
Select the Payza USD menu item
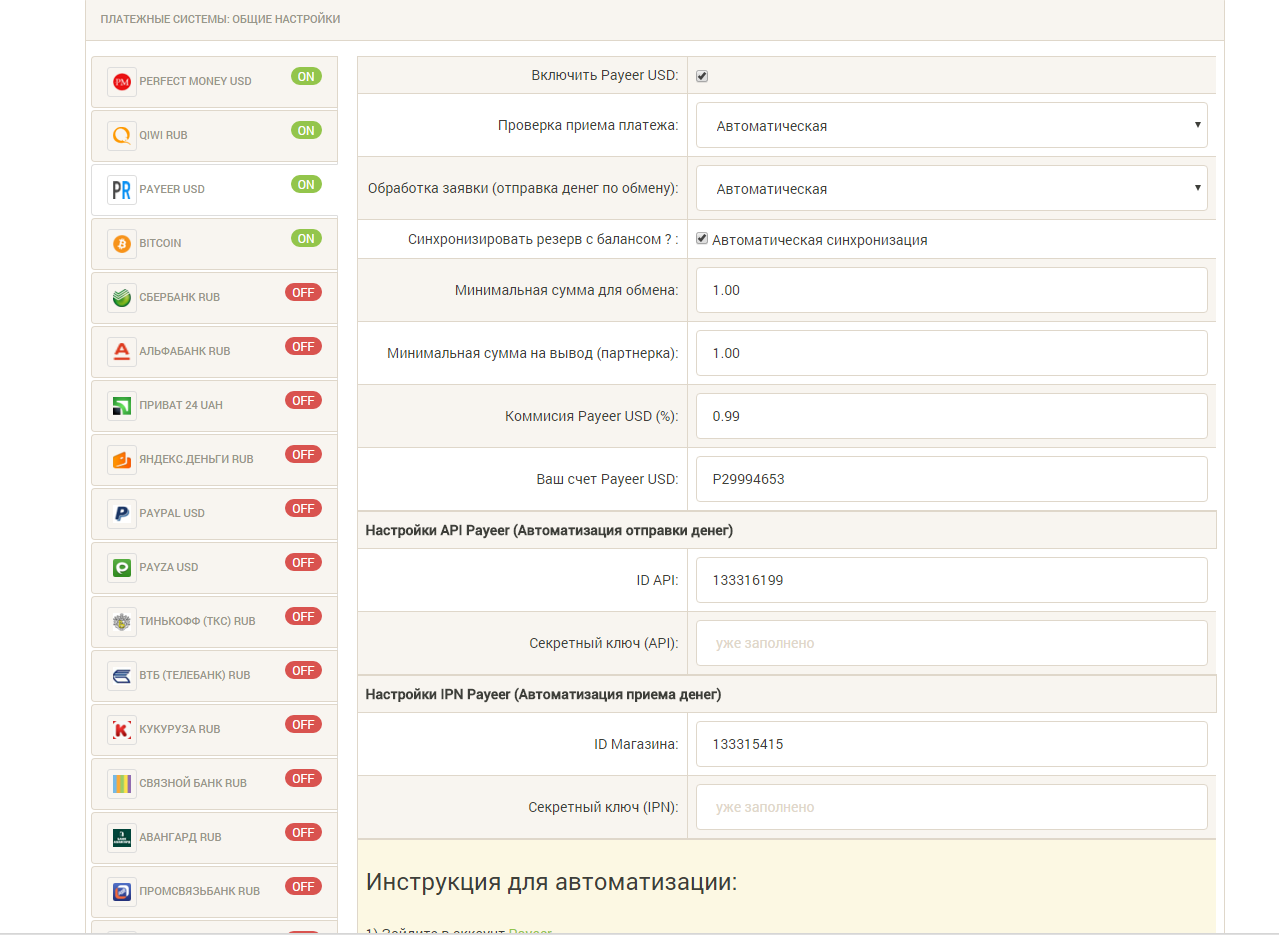tap(214, 568)
